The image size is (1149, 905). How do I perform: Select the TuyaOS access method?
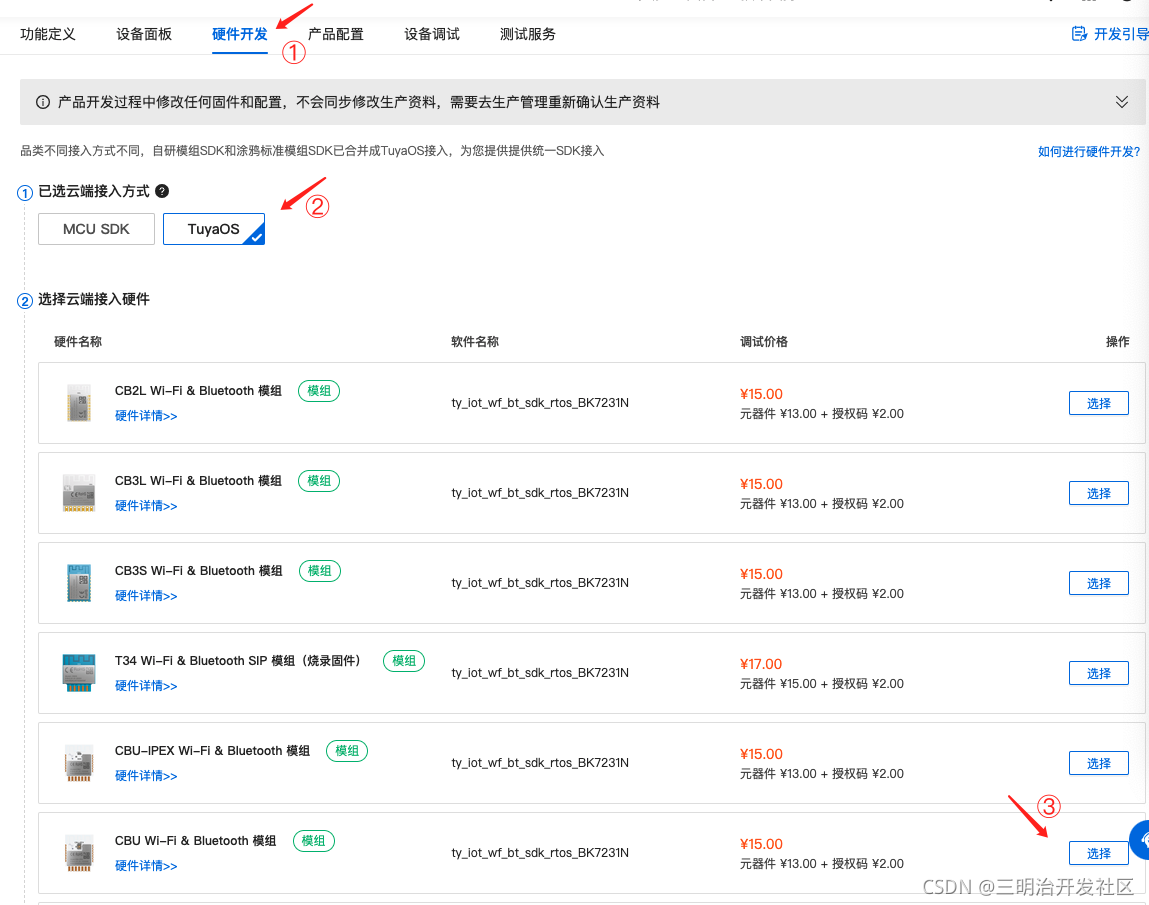coord(213,229)
